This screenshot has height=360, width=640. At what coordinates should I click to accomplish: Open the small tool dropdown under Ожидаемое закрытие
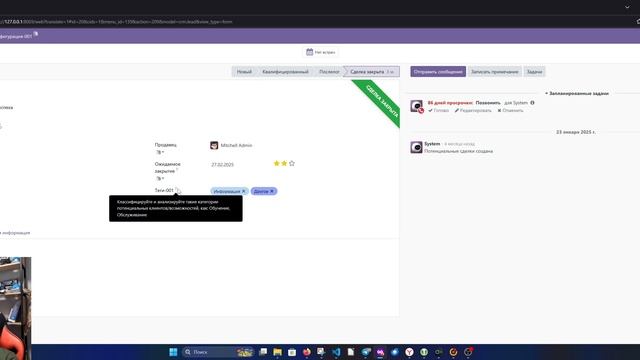[x=160, y=178]
